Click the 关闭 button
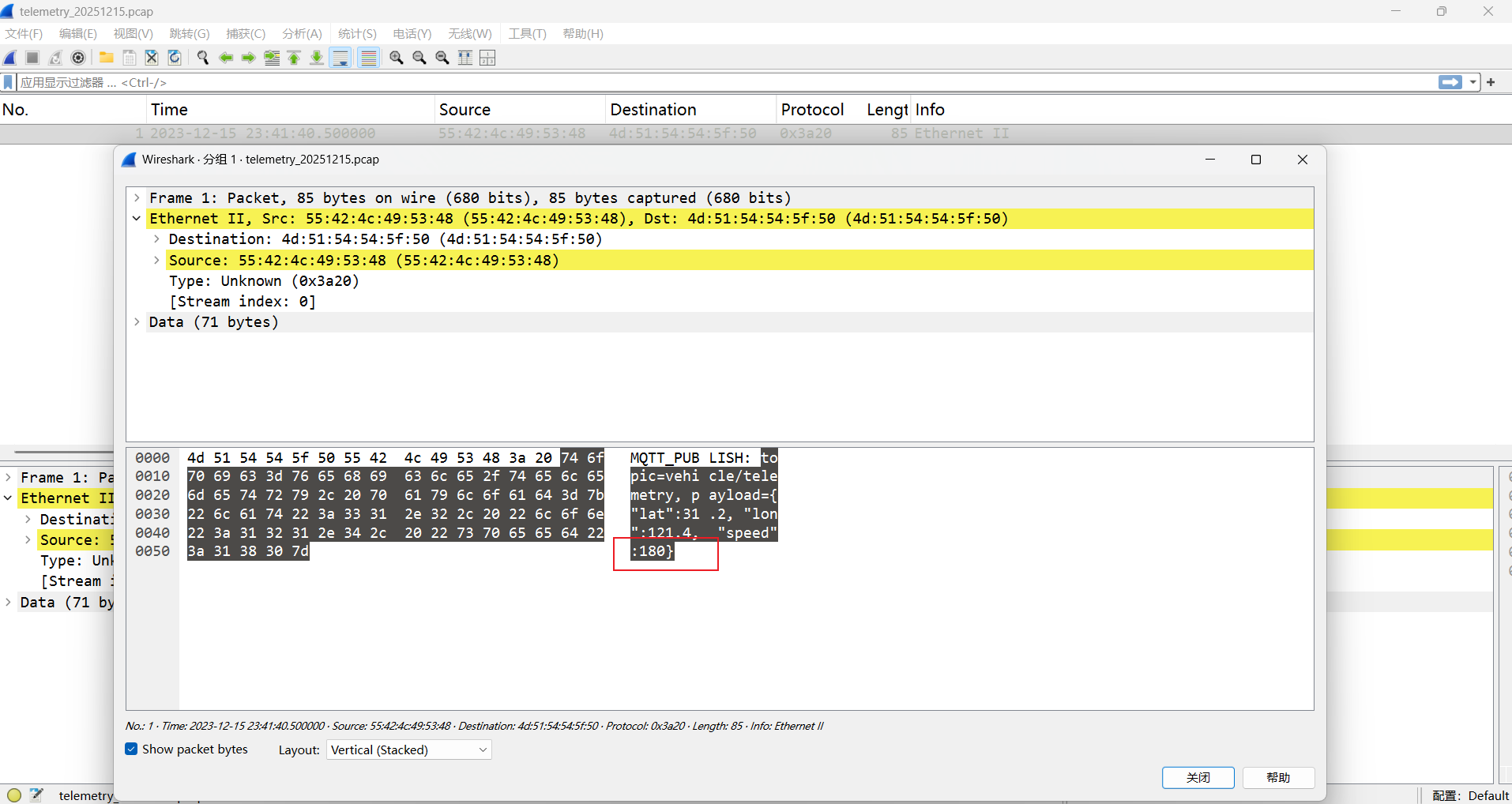 click(x=1198, y=777)
